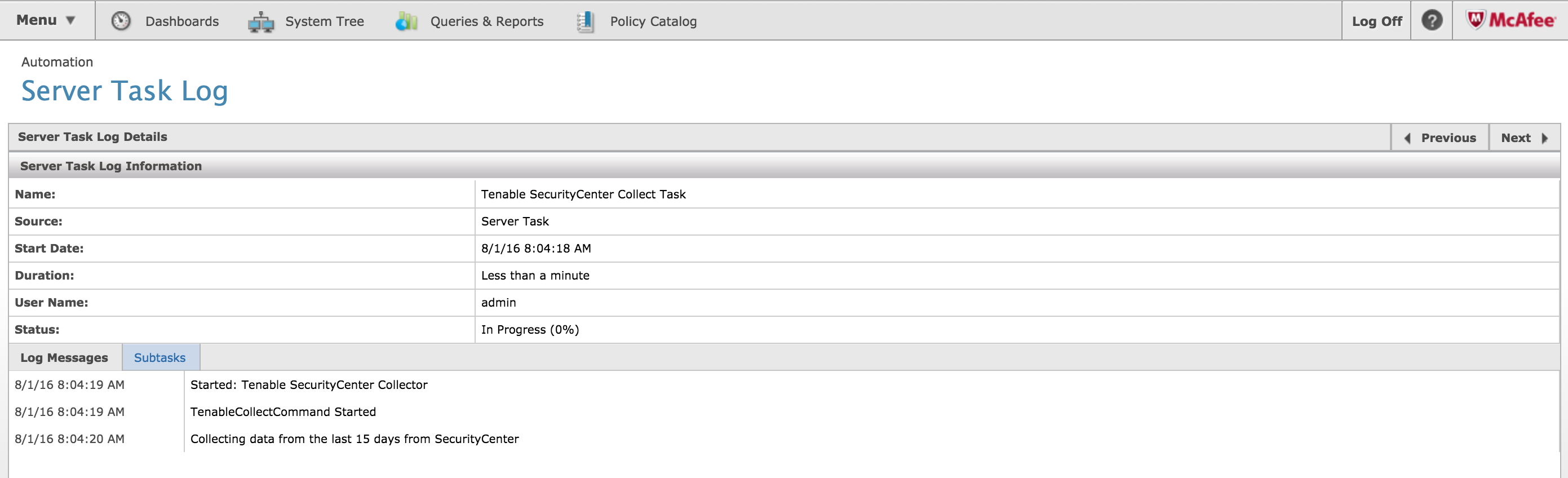Click the Automation breadcrumb text

click(x=57, y=62)
